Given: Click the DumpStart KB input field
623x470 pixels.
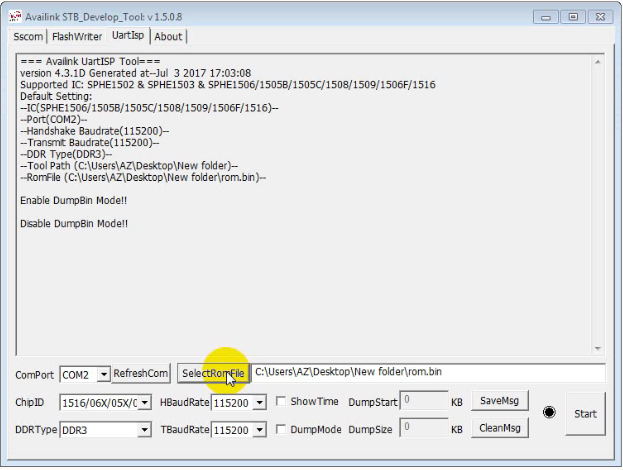Looking at the screenshot, I should pyautogui.click(x=424, y=400).
